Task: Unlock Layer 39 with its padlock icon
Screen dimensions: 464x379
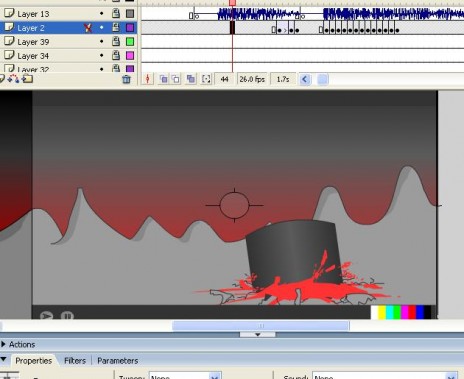Action: coord(116,41)
